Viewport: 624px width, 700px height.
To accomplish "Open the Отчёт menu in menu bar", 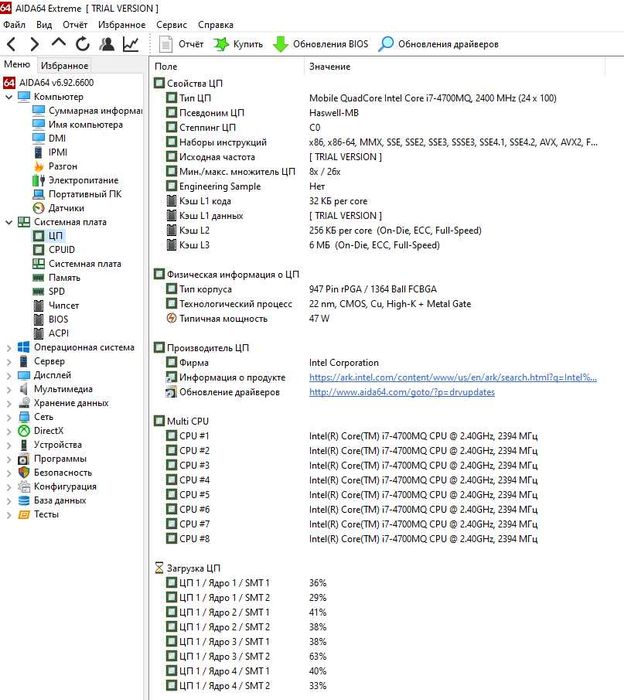I will click(x=75, y=25).
